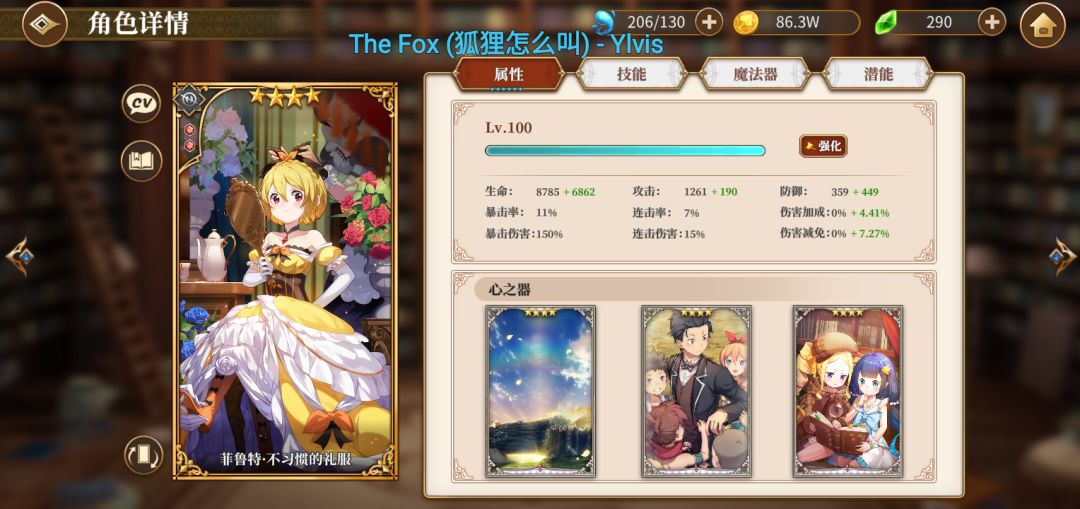Image resolution: width=1080 pixels, height=509 pixels.
Task: Switch to previous character with left arrow
Action: tap(19, 256)
